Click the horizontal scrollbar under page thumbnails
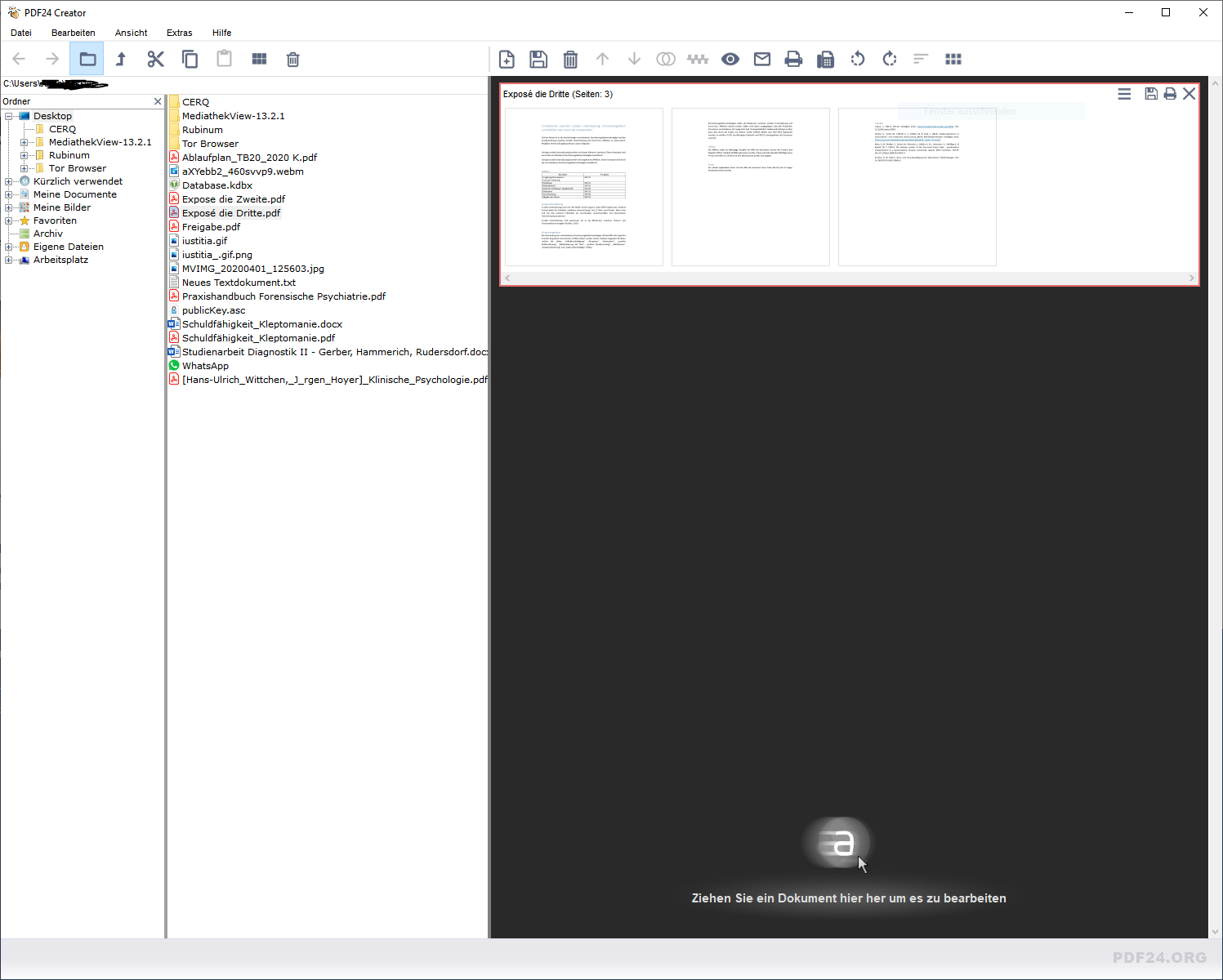1223x980 pixels. (850, 278)
